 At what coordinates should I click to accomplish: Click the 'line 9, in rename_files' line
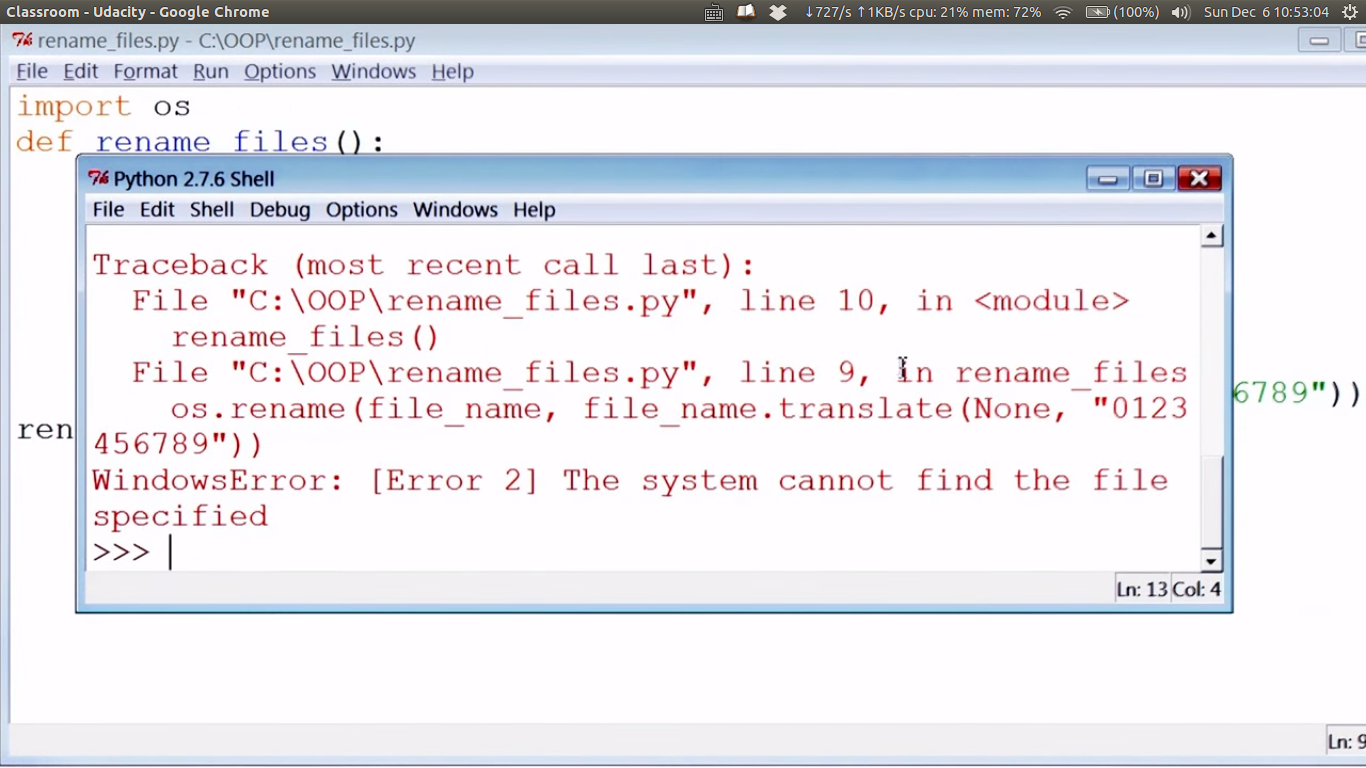[660, 373]
